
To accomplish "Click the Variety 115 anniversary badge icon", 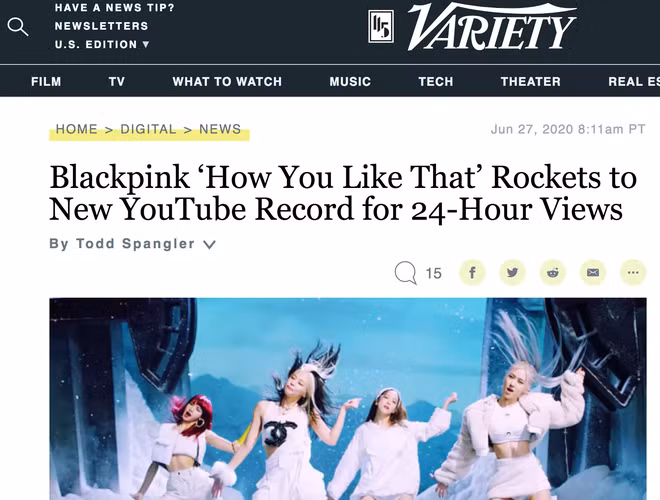I will tap(381, 27).
